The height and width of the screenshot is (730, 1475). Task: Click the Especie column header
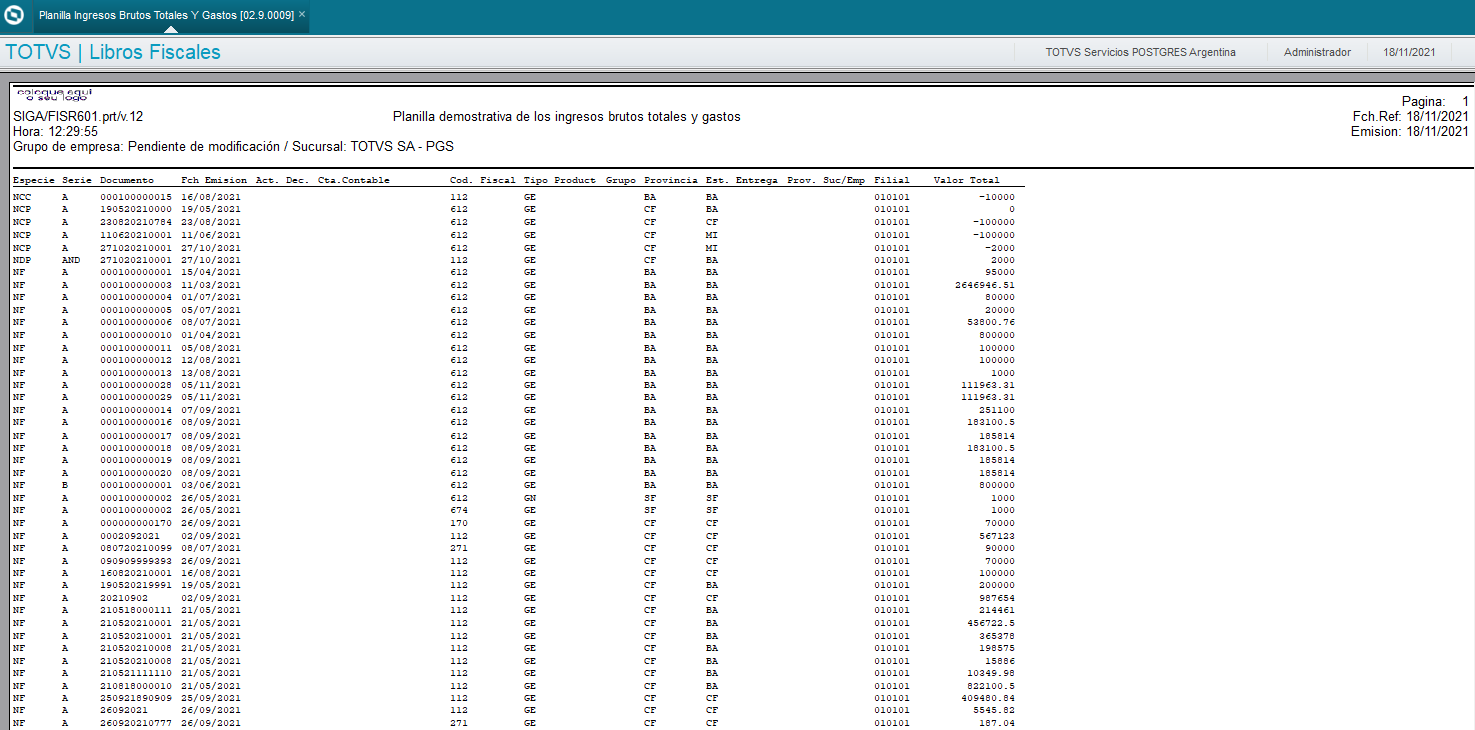(34, 181)
